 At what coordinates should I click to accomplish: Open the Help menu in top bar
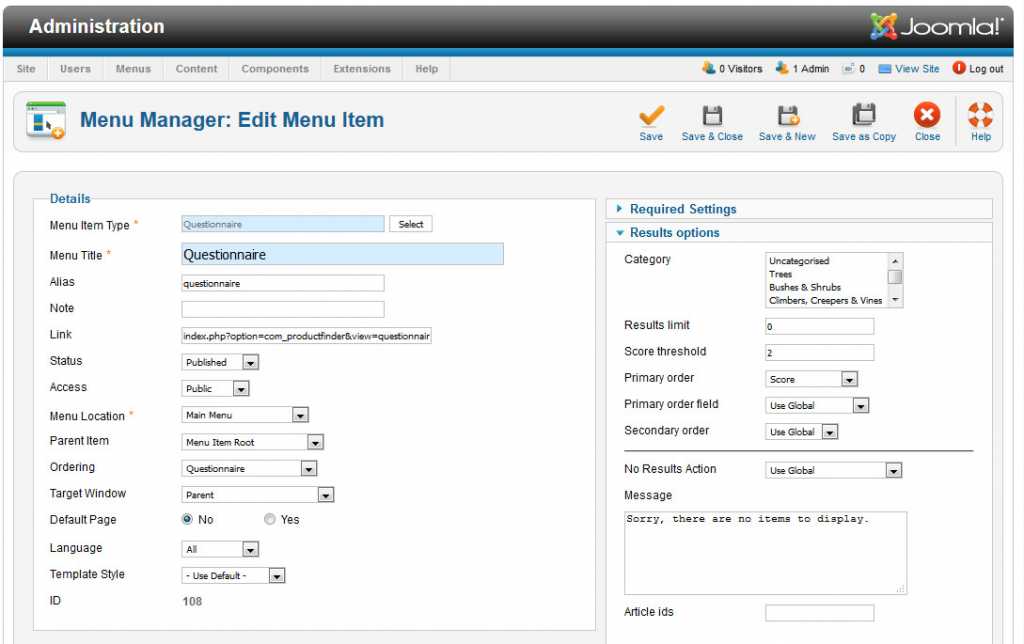click(x=426, y=69)
